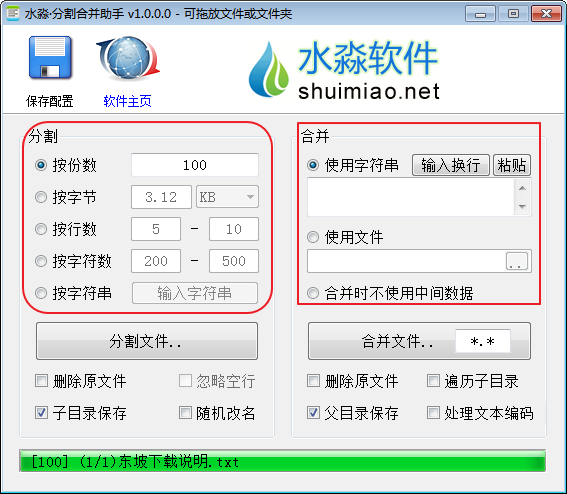Screen dimensions: 567x494
Task: Focus the split count field showing 100
Action: coord(195,165)
